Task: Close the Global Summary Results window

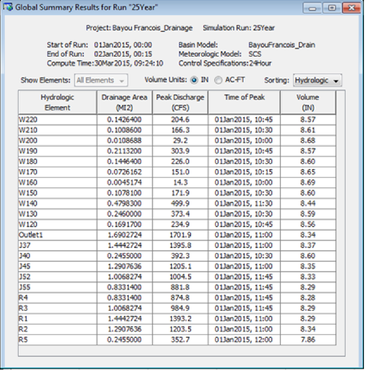Action: coord(351,8)
